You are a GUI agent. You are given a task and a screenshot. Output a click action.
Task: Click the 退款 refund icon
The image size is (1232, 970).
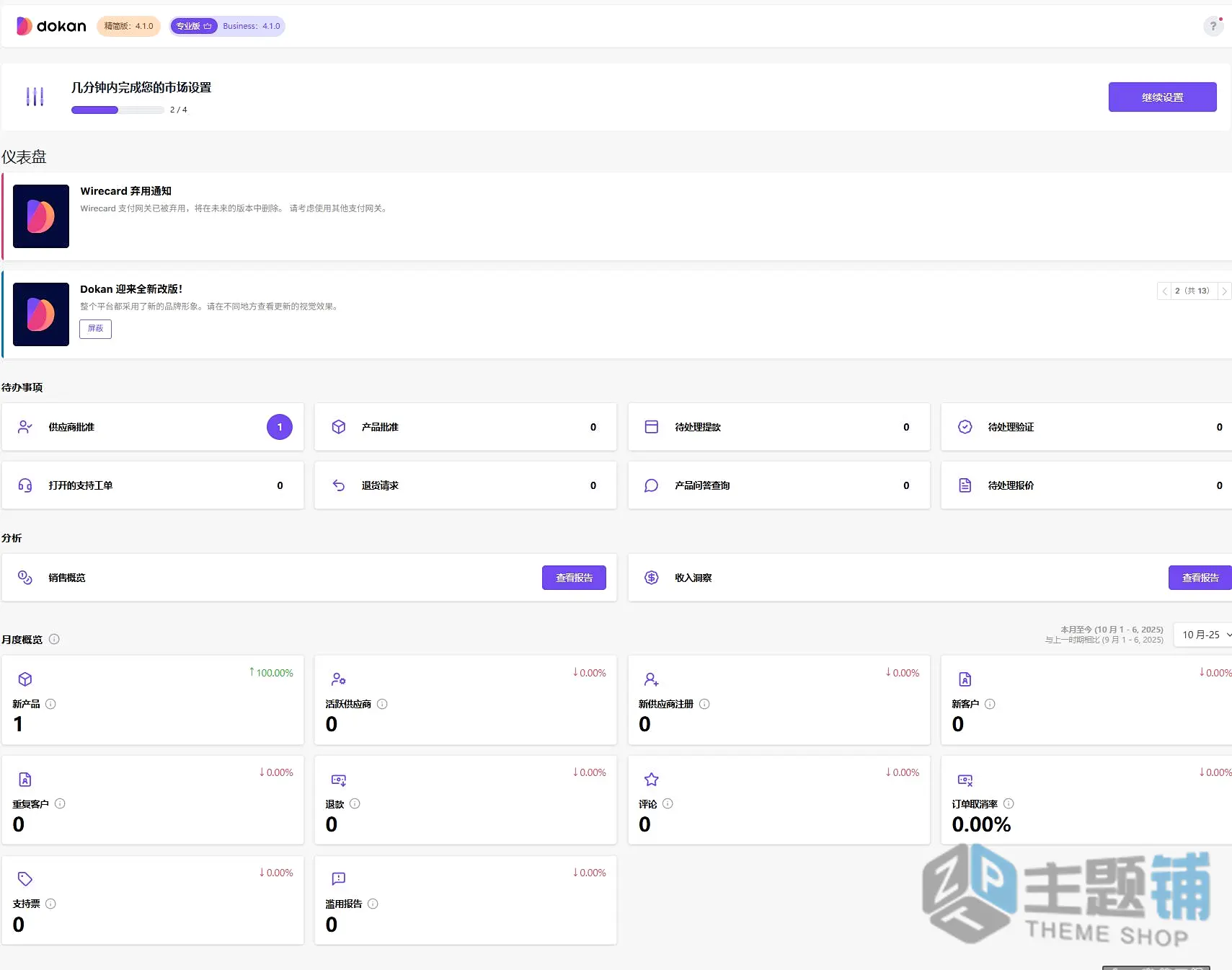[338, 780]
